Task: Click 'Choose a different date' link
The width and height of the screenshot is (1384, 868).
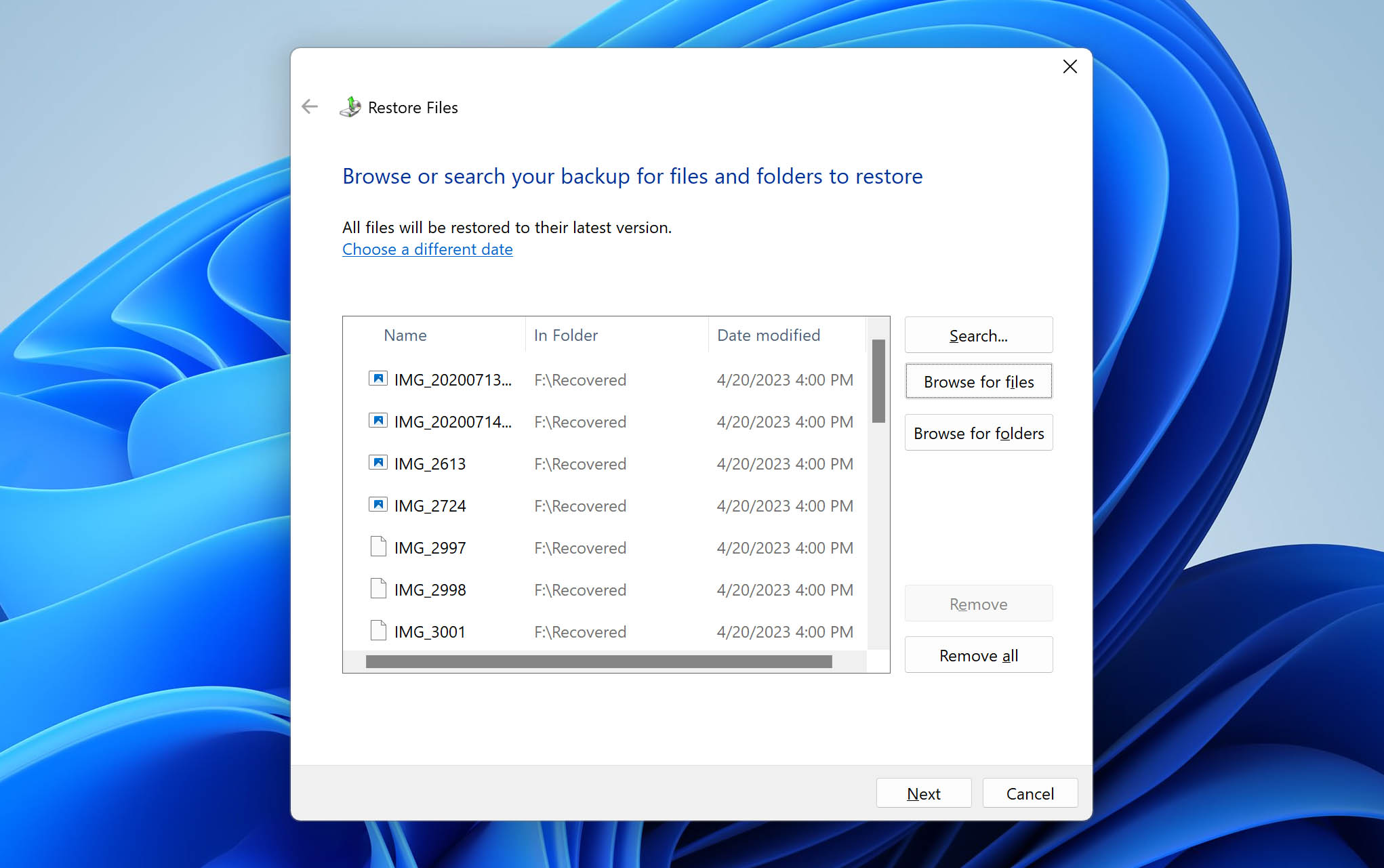Action: (428, 249)
